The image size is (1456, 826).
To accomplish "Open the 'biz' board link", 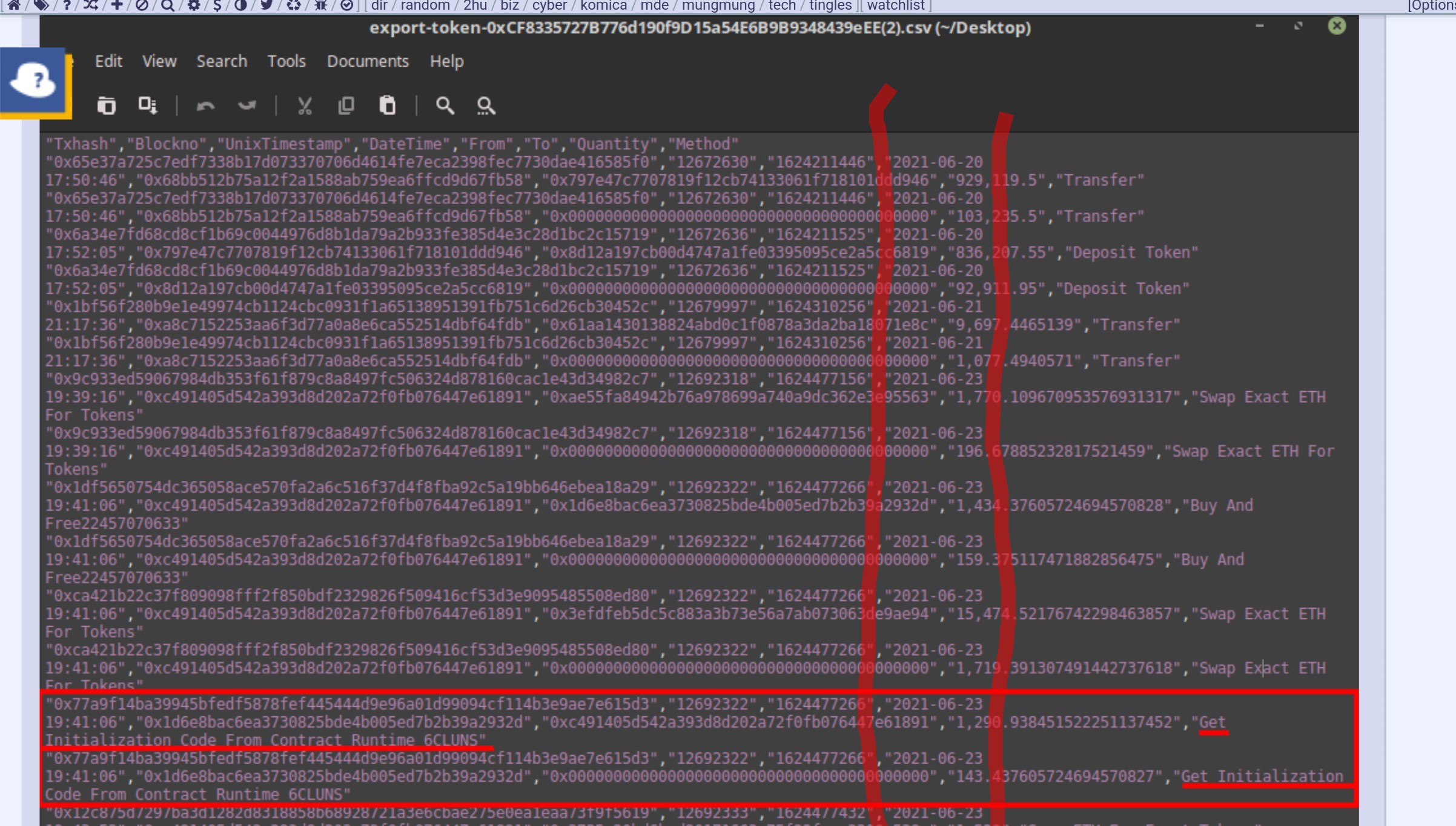I will coord(509,5).
